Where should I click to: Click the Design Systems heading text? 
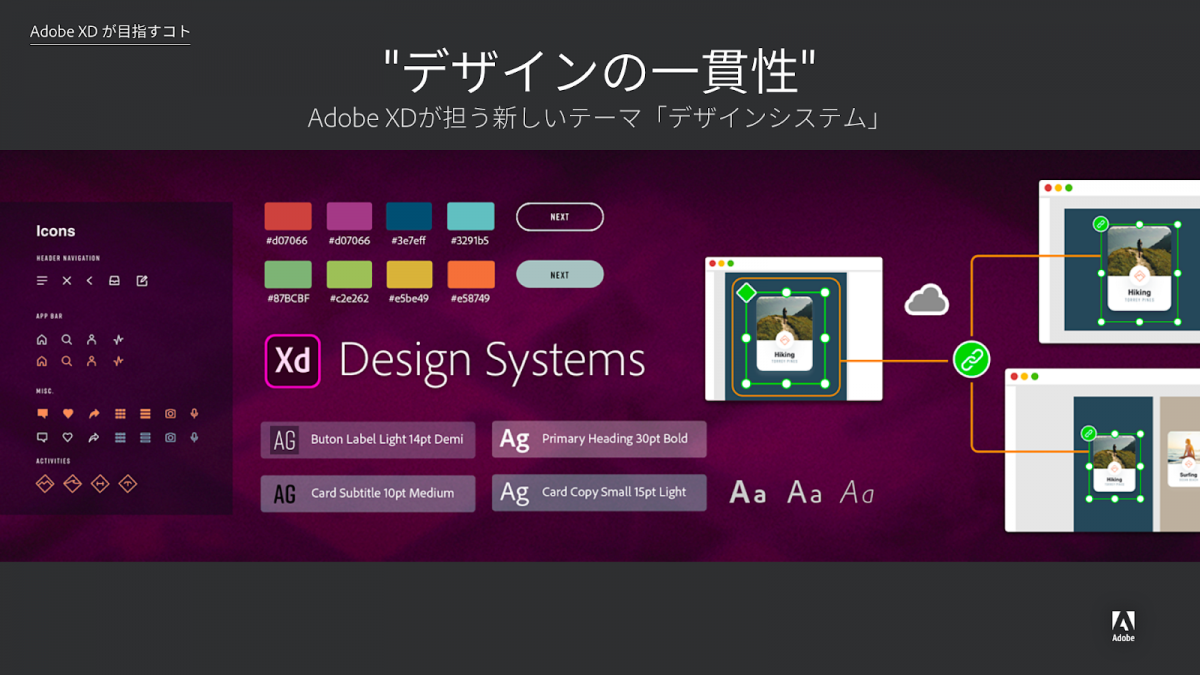[x=492, y=361]
